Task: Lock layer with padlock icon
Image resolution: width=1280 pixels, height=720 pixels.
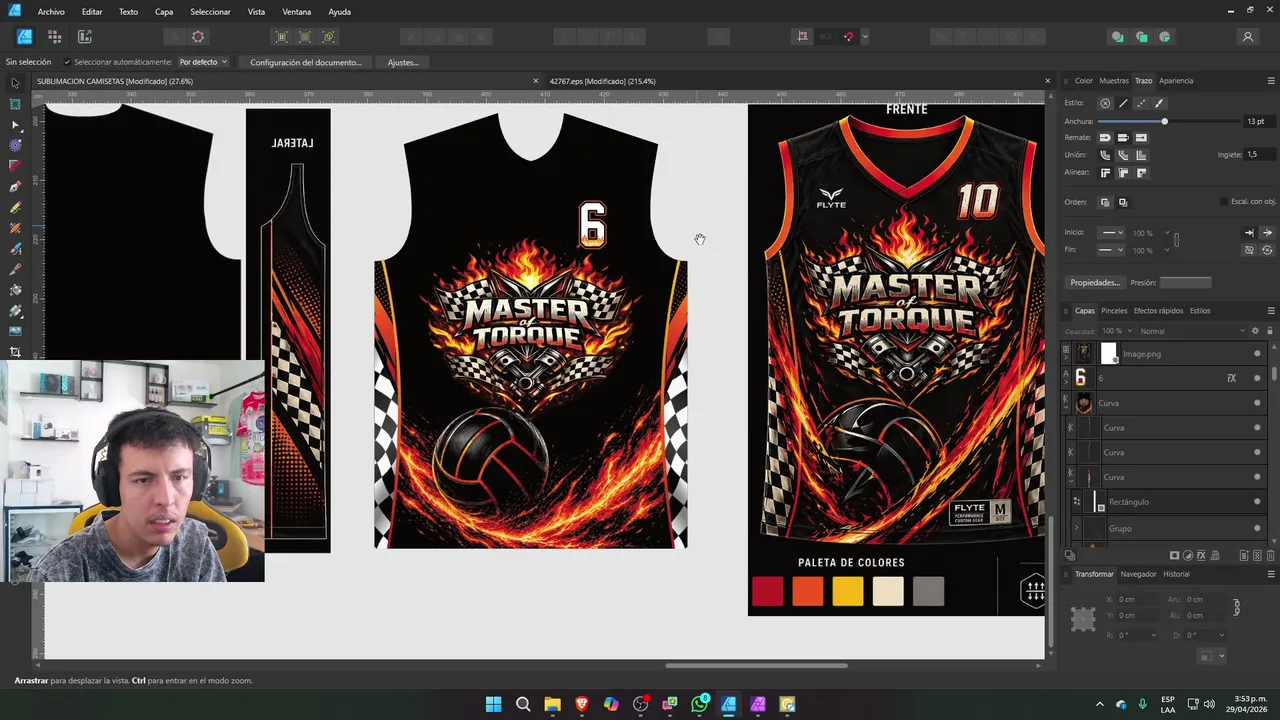Action: [1270, 331]
